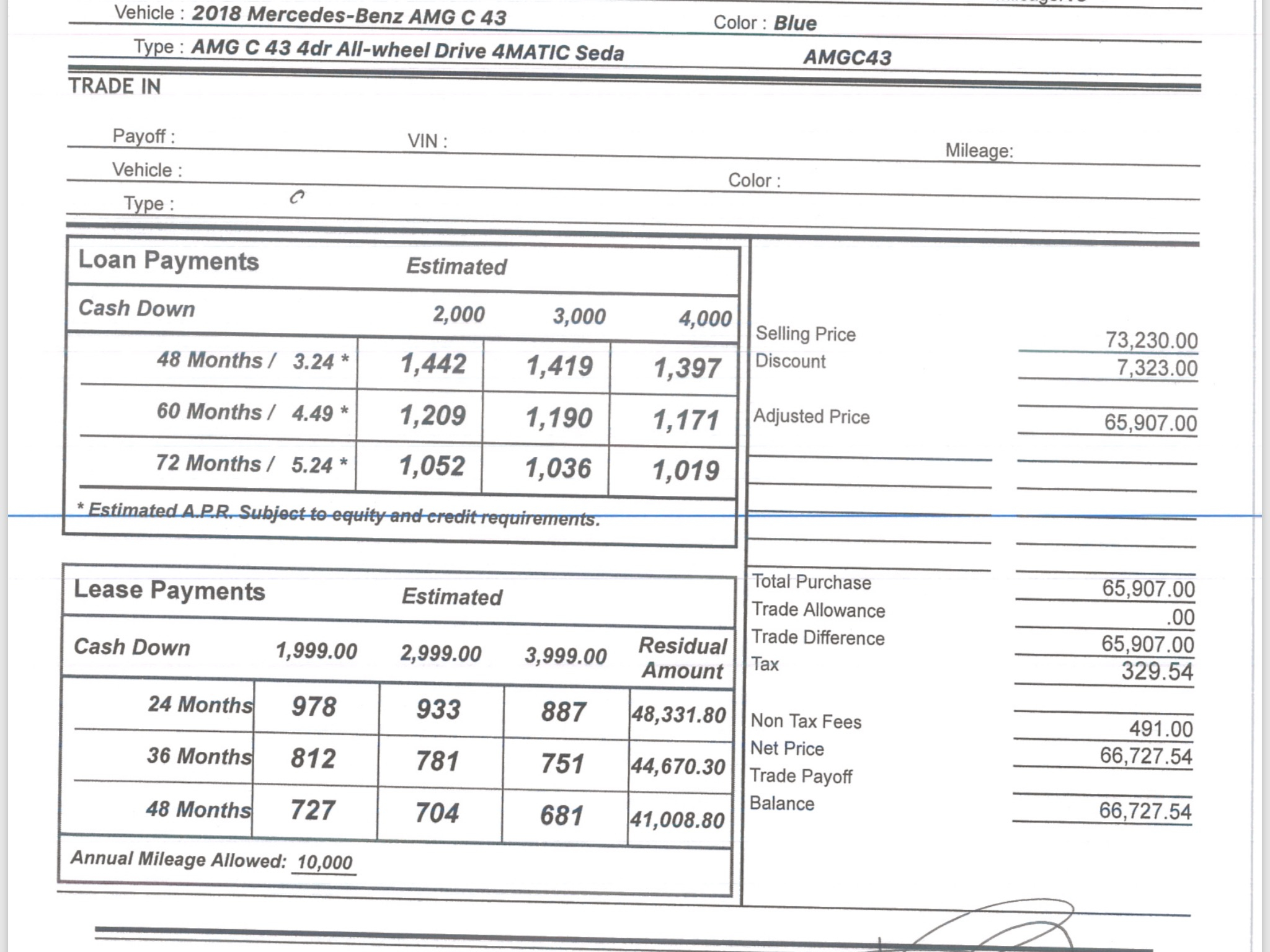1270x952 pixels.
Task: Select the 681 forty-eight month lease cell
Action: pyautogui.click(x=562, y=815)
